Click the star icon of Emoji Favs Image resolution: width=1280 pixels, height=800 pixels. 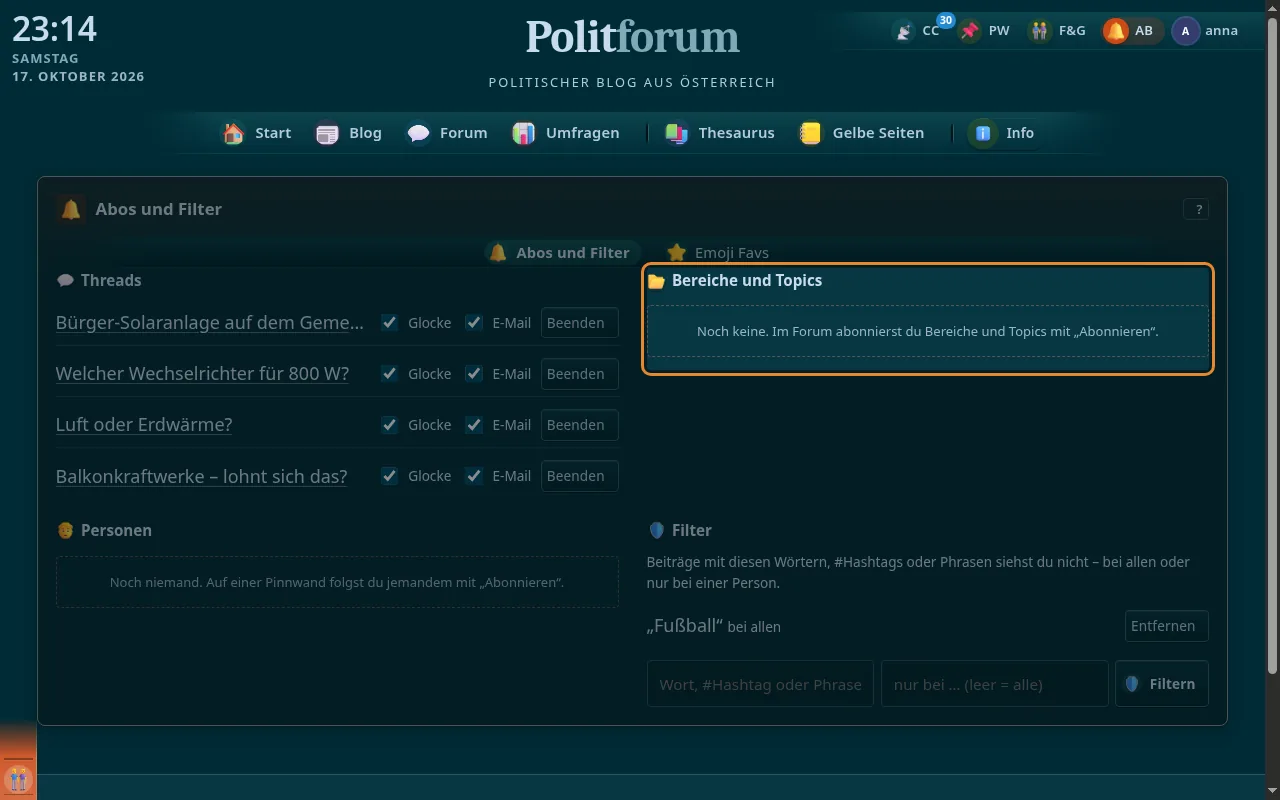[677, 253]
